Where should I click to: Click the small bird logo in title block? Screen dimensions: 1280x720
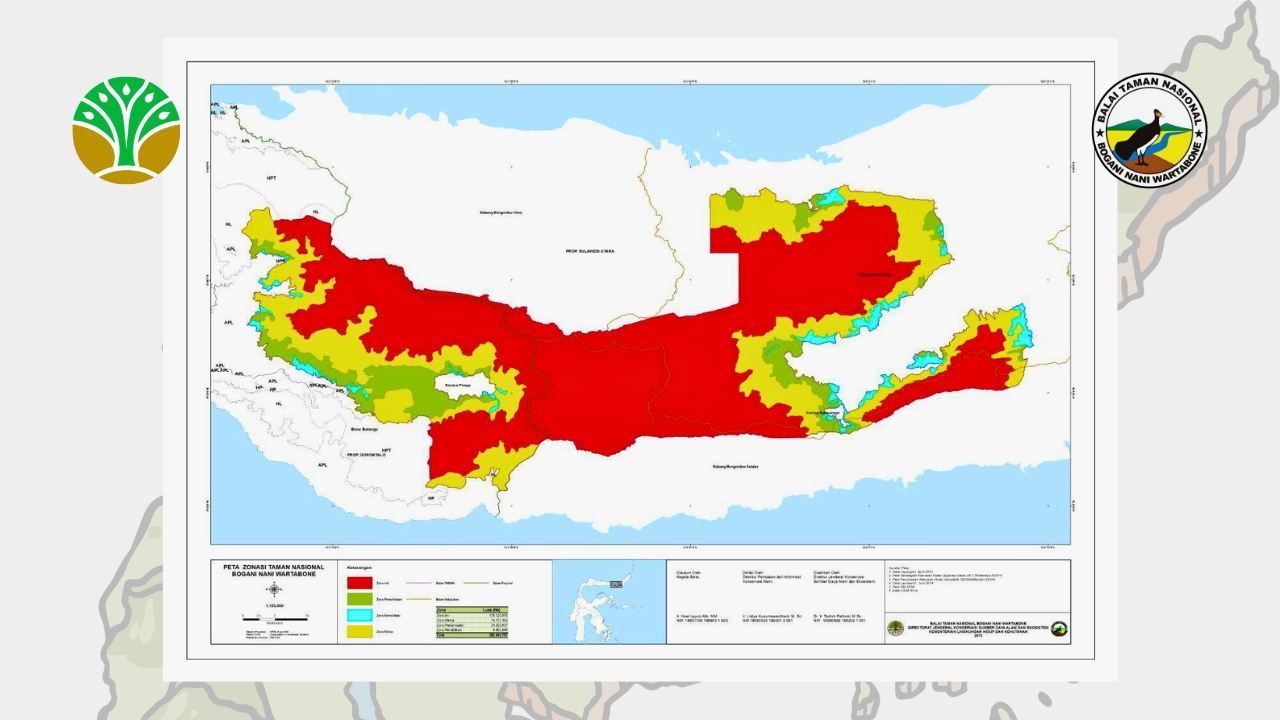pyautogui.click(x=1058, y=628)
